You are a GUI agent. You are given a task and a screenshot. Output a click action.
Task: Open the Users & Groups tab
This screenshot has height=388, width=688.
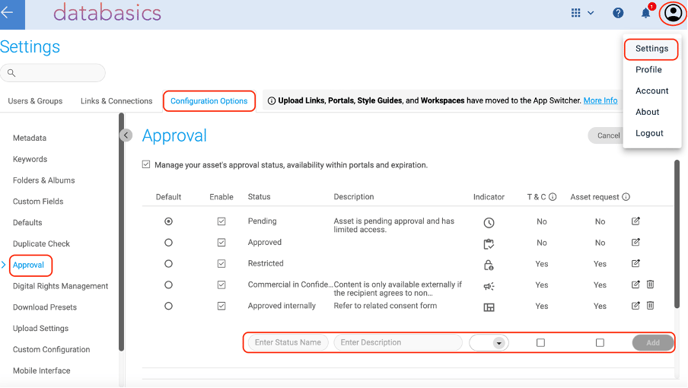[35, 101]
